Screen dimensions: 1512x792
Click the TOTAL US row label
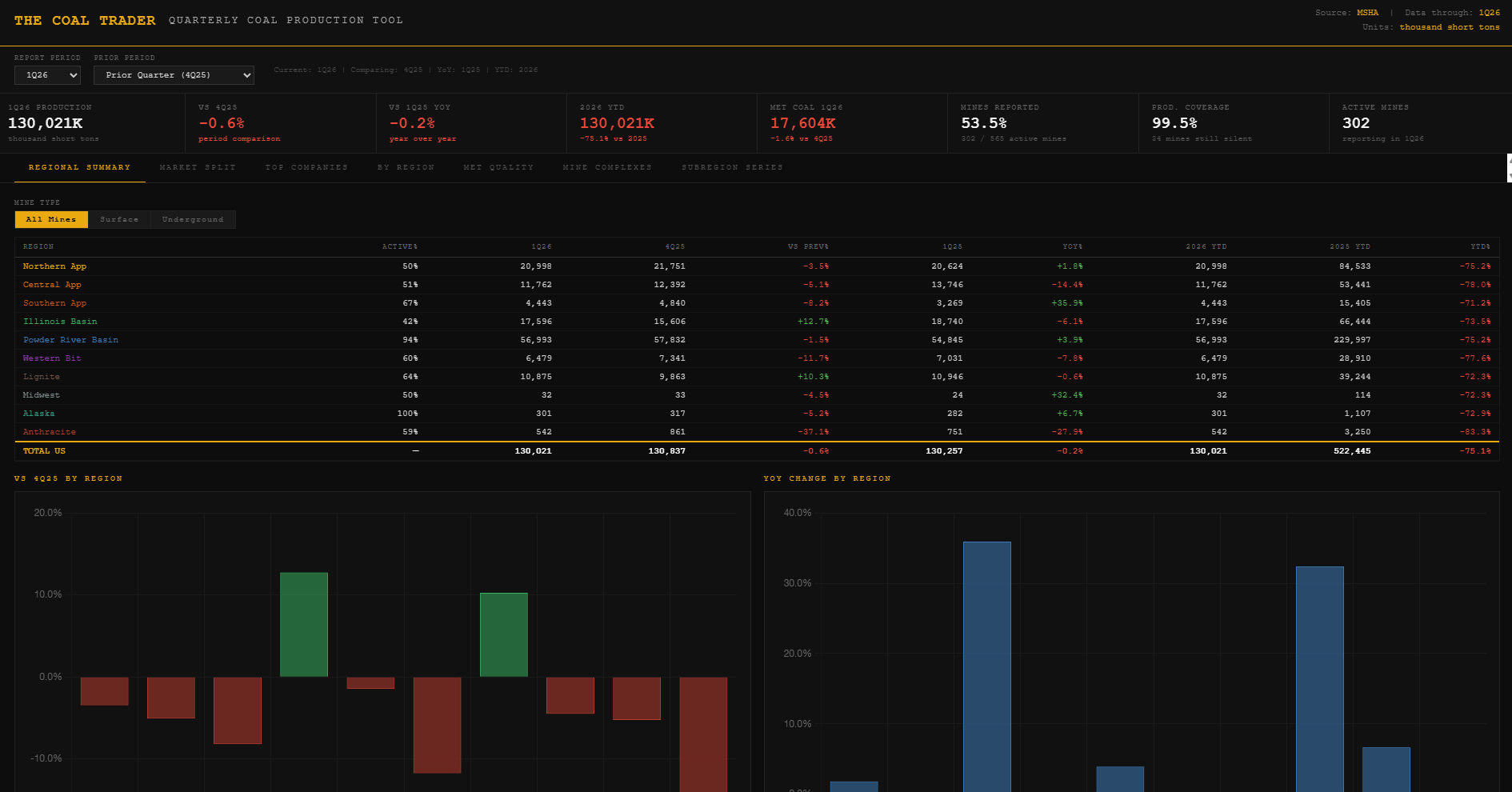pyautogui.click(x=44, y=451)
